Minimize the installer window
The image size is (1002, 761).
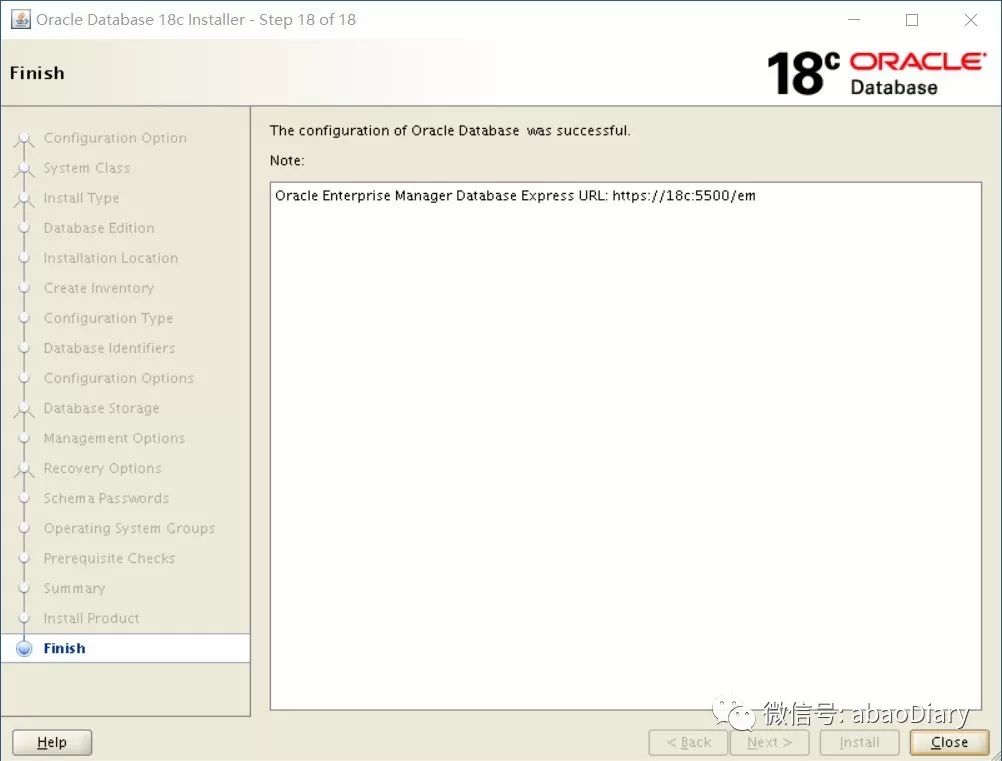854,20
